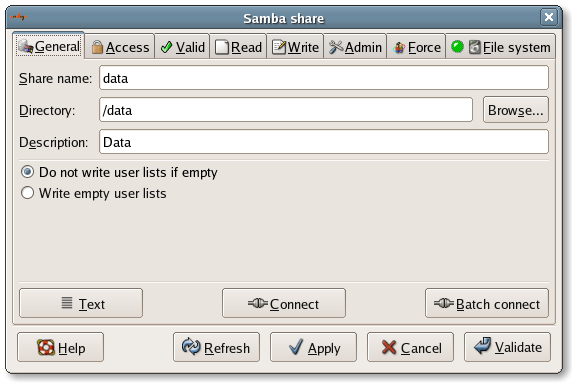Switch to the File system tab
The height and width of the screenshot is (383, 572).
(x=500, y=47)
